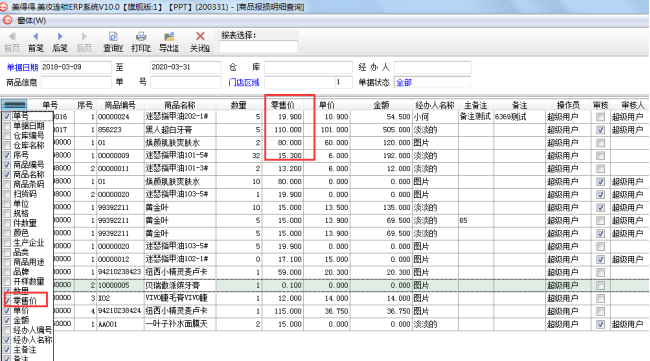Image resolution: width=650 pixels, height=361 pixels.
Task: Enable 仓库编号 column checkbox
Action: coord(7,136)
